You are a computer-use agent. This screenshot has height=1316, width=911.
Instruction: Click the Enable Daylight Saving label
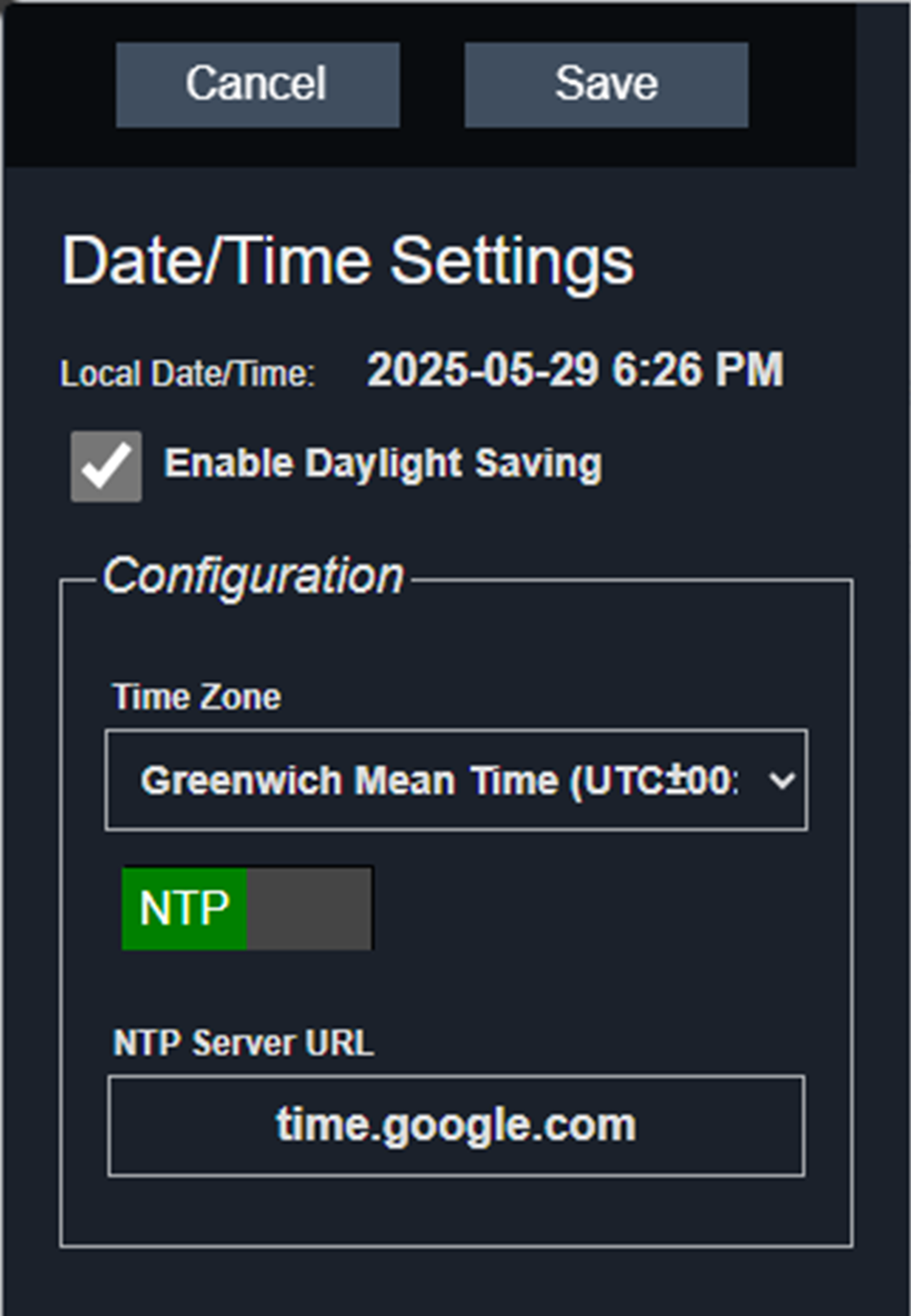(383, 464)
